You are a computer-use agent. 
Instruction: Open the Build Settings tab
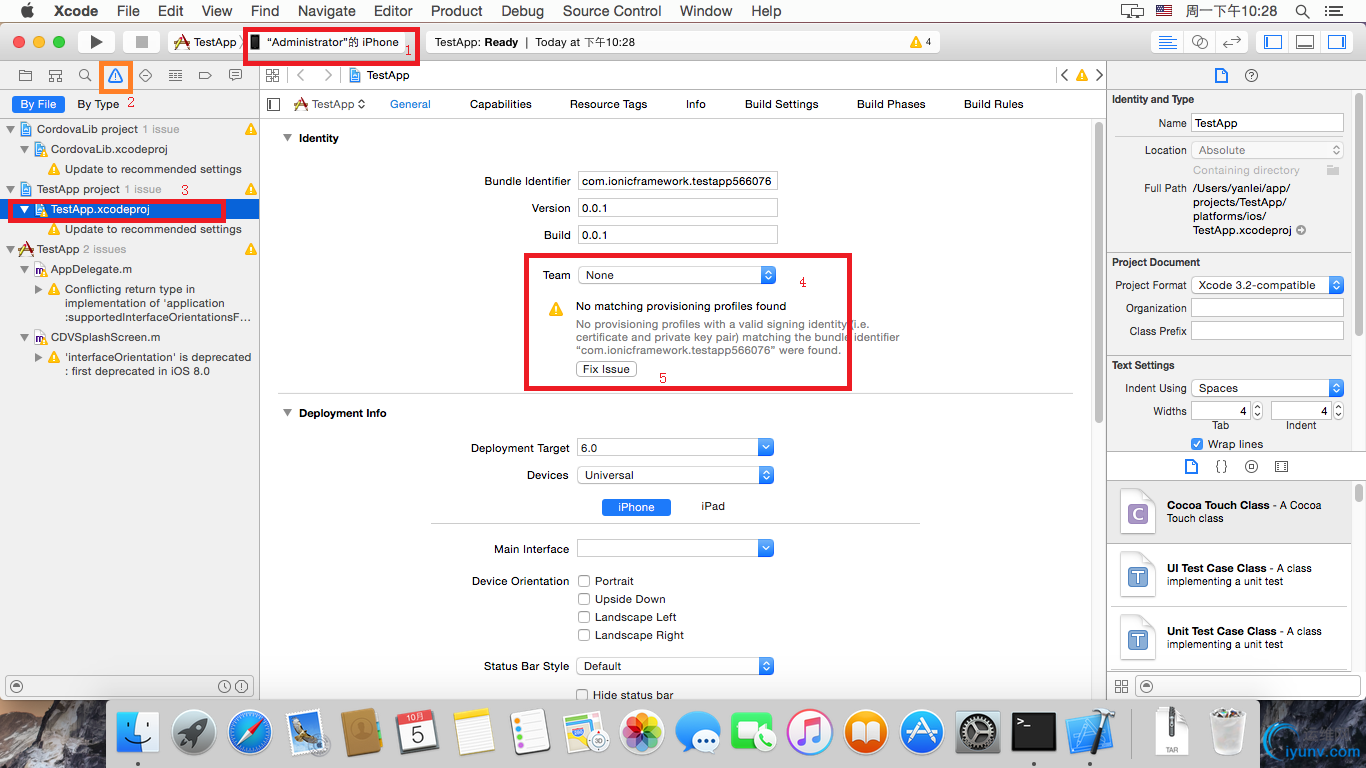tap(782, 104)
